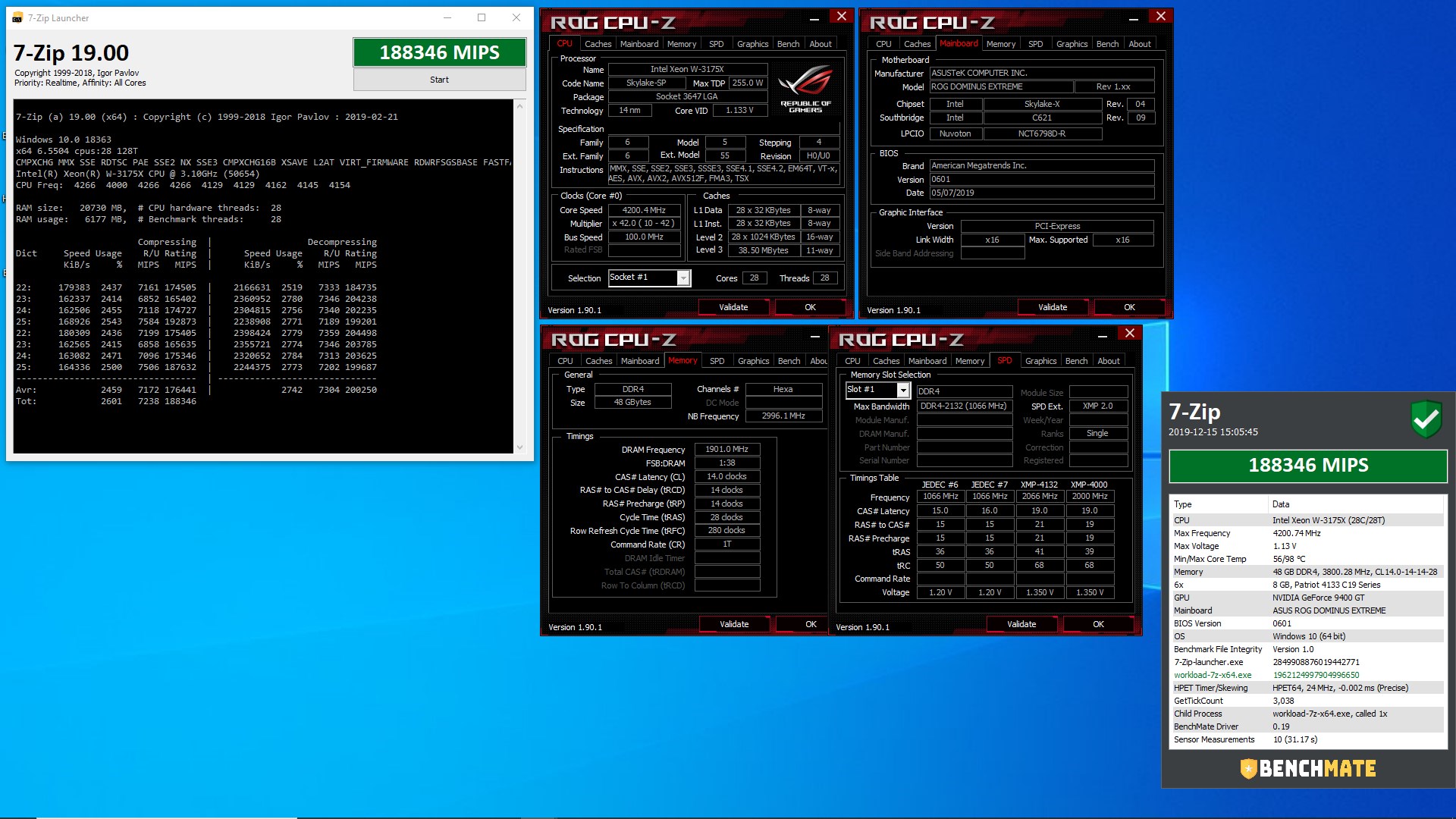Open Bench tab in CPU window
This screenshot has width=1456, height=819.
(789, 44)
